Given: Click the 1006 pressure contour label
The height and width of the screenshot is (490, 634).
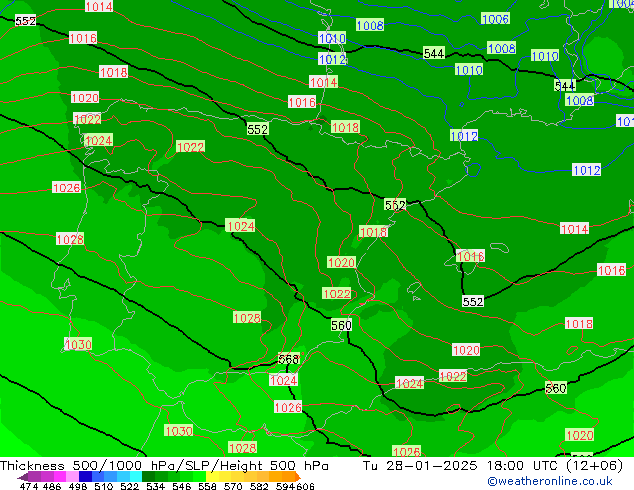Looking at the screenshot, I should 495,19.
